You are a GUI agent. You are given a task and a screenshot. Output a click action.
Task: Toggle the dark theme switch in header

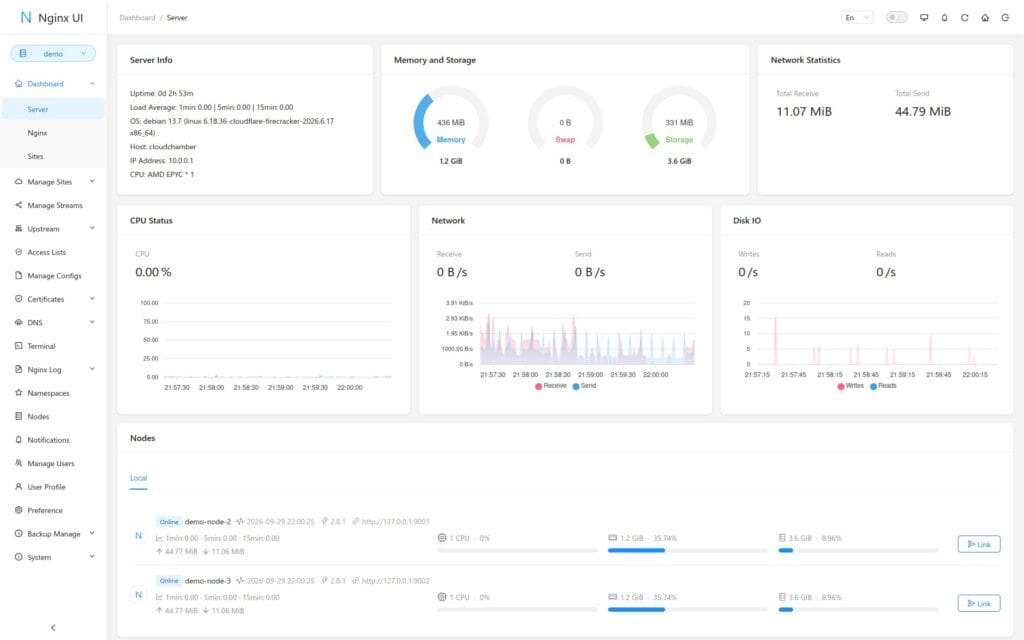896,17
